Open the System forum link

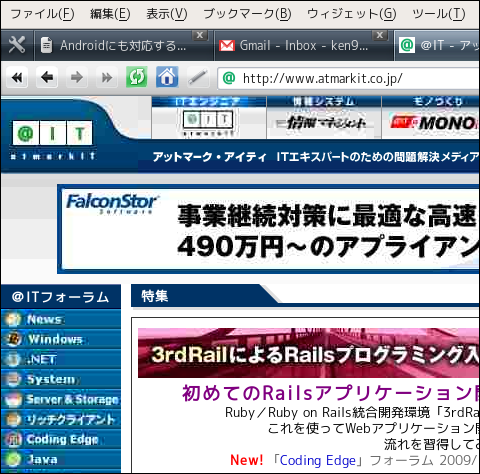[52, 379]
